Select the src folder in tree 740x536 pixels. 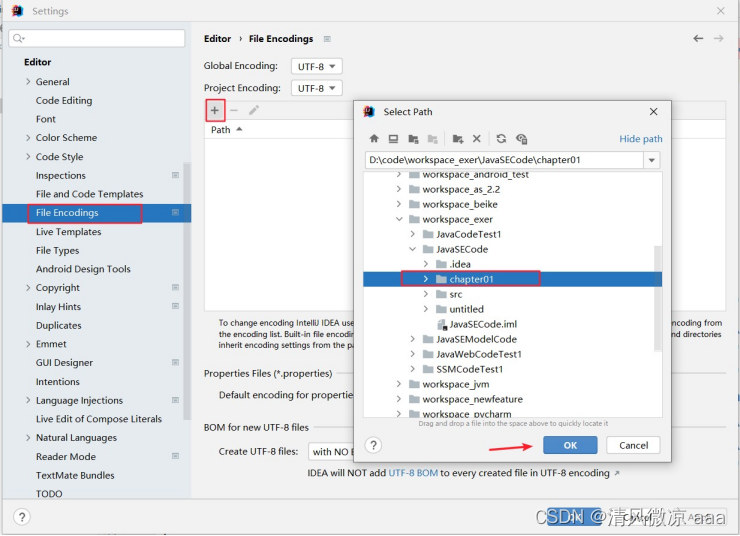coord(455,294)
